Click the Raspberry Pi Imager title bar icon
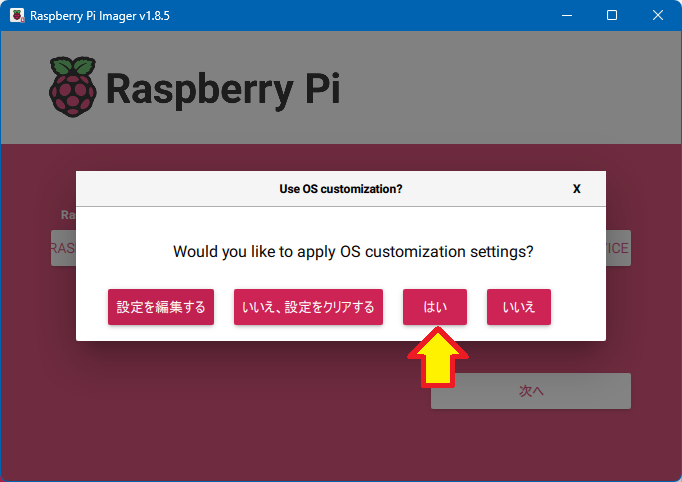 pyautogui.click(x=17, y=16)
